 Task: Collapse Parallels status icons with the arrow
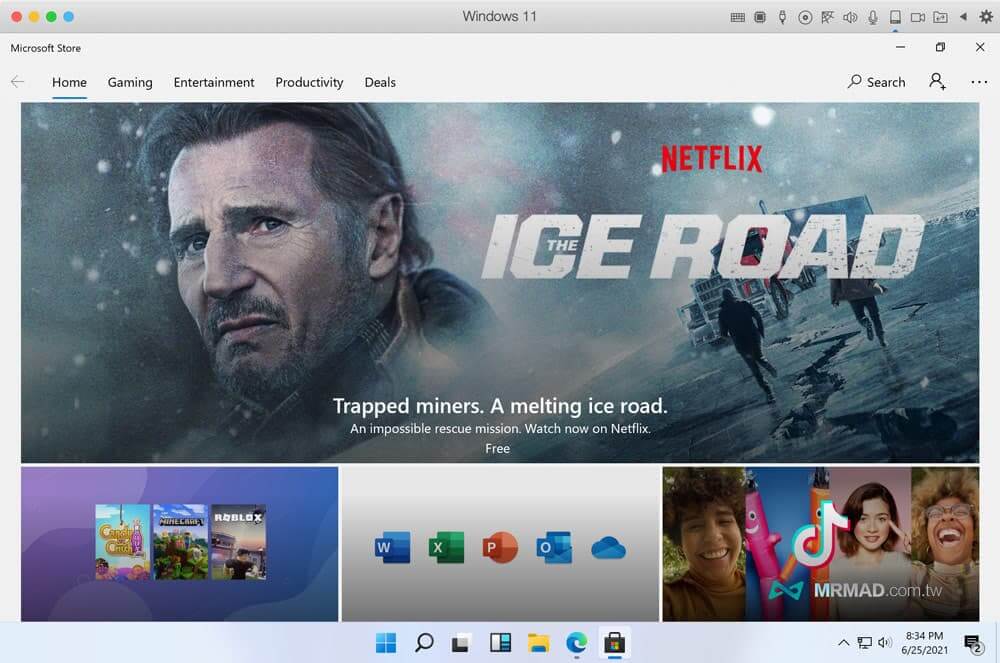click(x=963, y=17)
